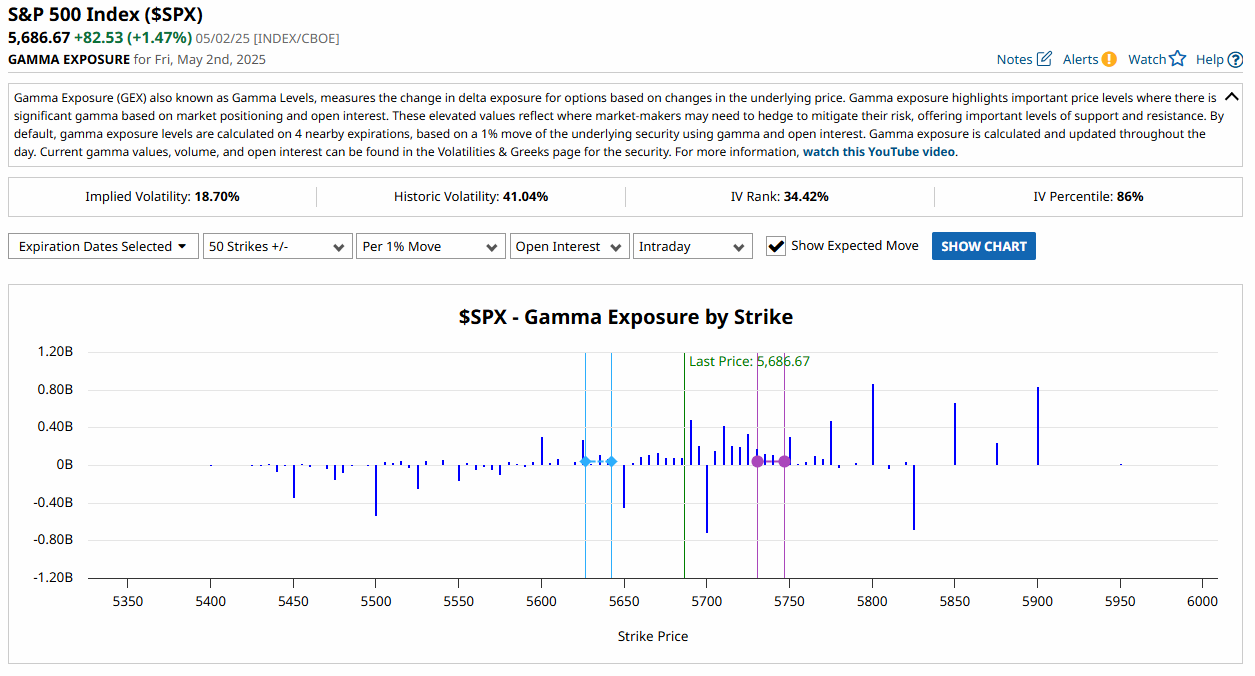
Task: Click the positive bar at strike 5875
Action: (x=997, y=454)
